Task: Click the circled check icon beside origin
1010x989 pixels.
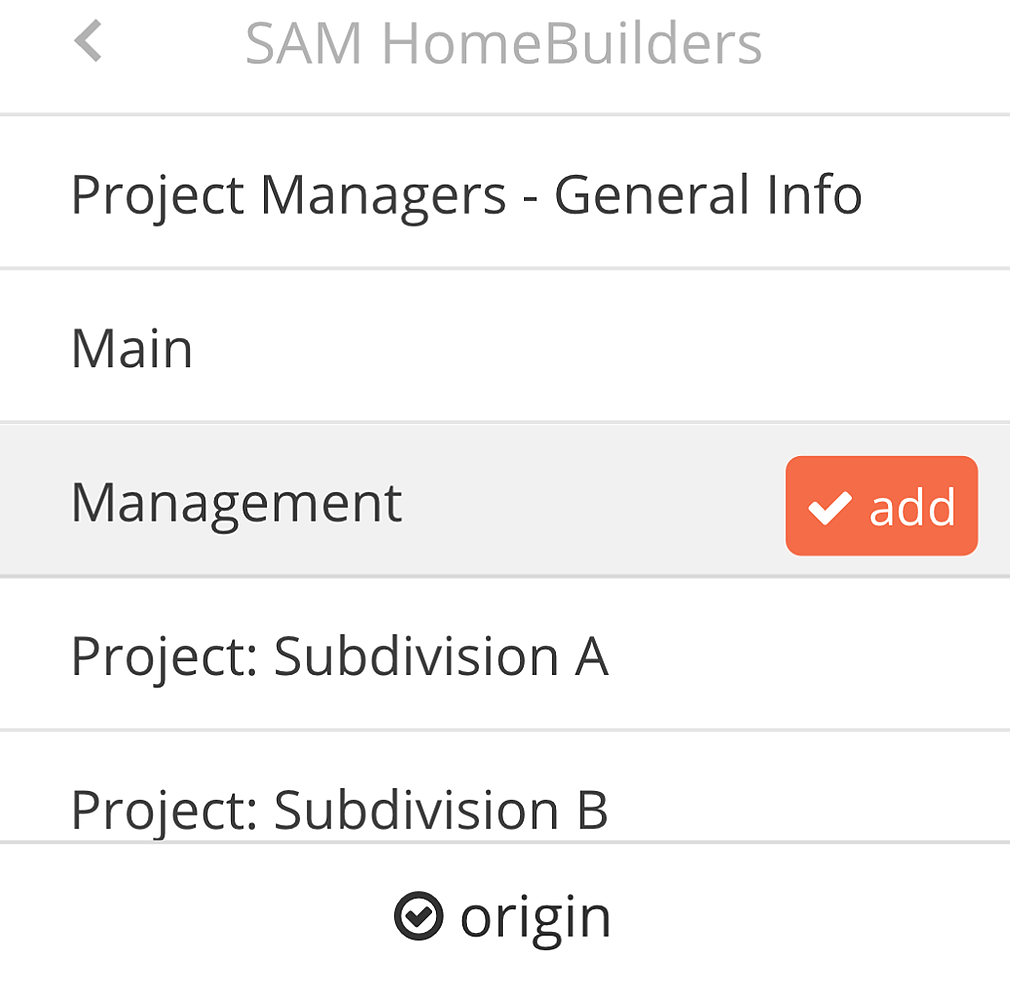Action: click(x=419, y=916)
